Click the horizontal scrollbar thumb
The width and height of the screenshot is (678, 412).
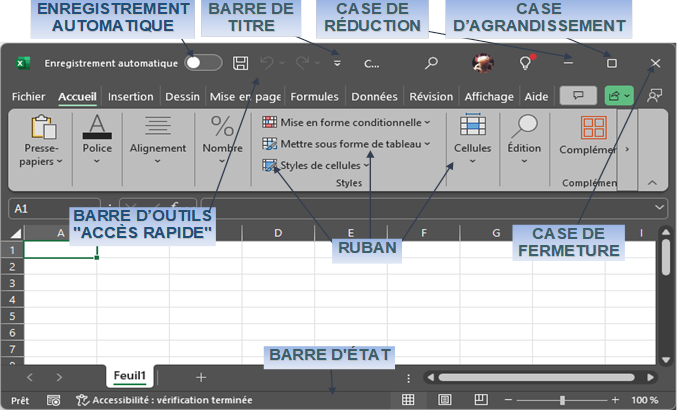[537, 377]
